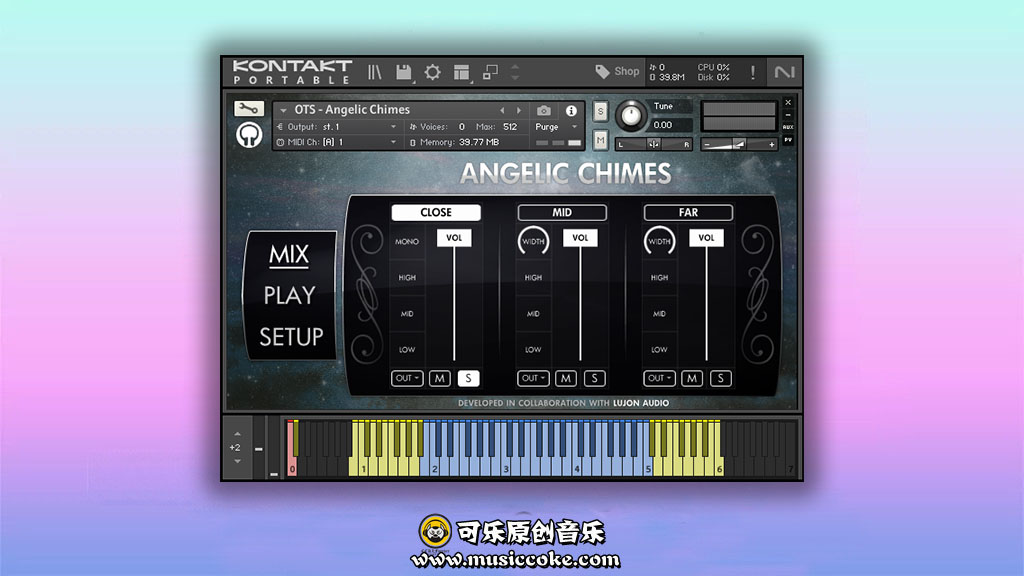Switch to the PLAY page
The height and width of the screenshot is (576, 1024).
(289, 296)
